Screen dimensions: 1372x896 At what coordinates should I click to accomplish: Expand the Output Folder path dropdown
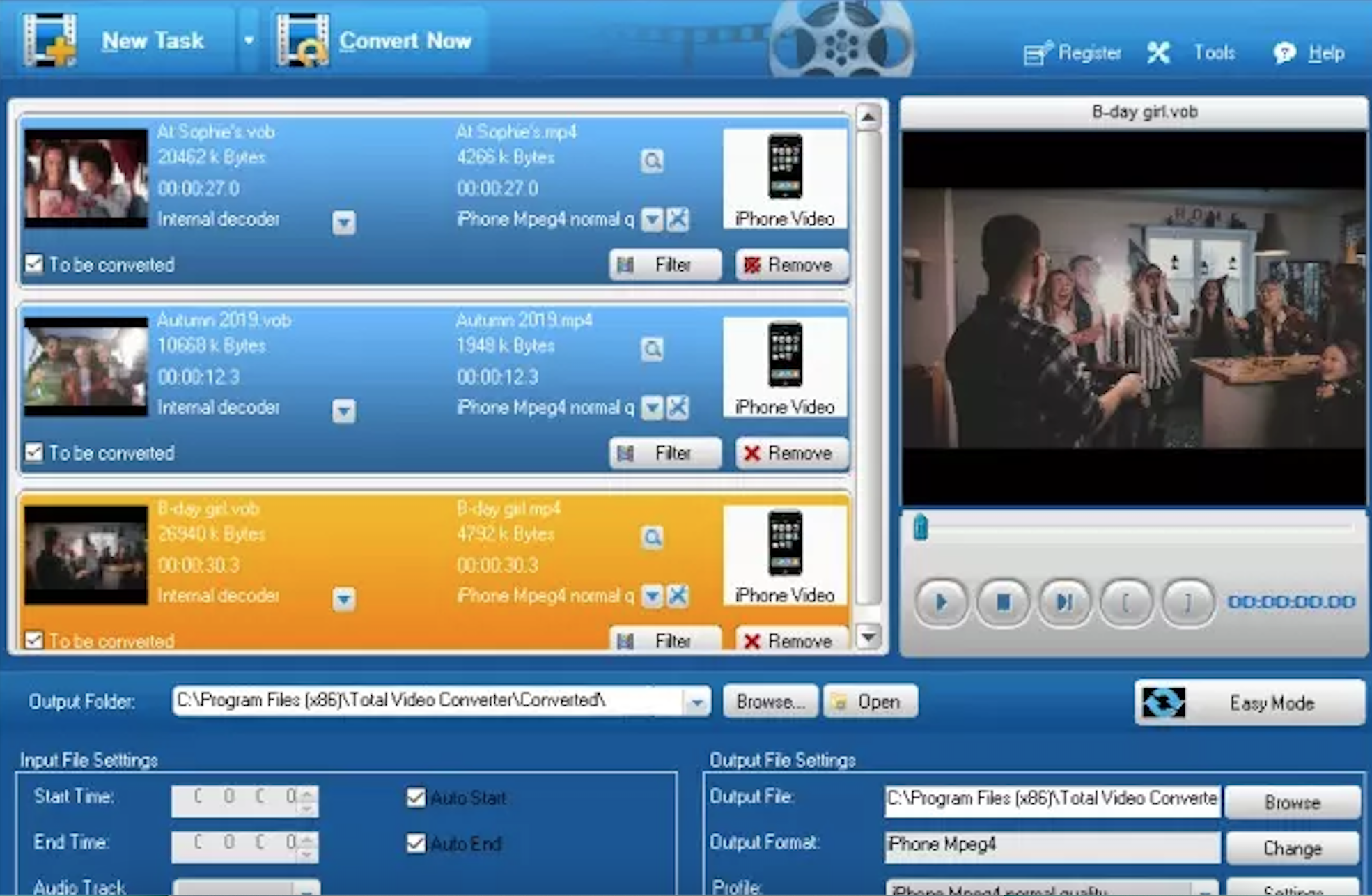pyautogui.click(x=696, y=702)
